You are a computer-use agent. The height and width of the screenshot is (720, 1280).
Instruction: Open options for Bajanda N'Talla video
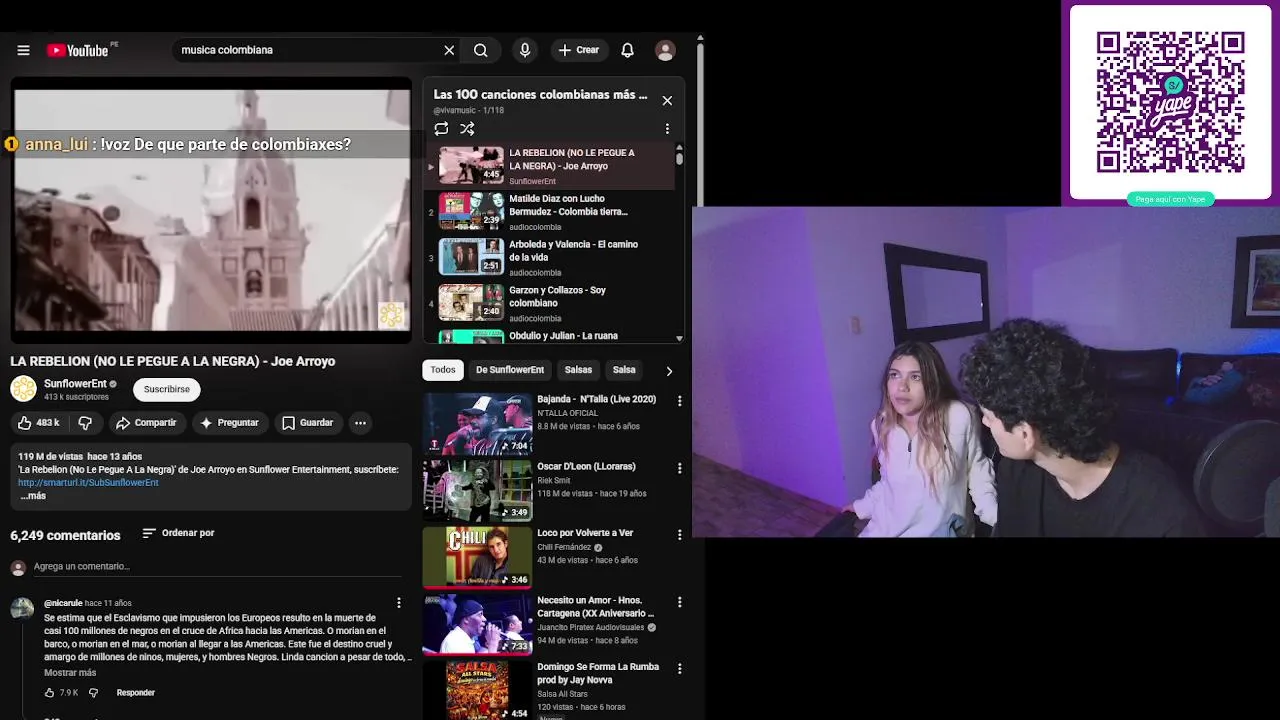679,401
